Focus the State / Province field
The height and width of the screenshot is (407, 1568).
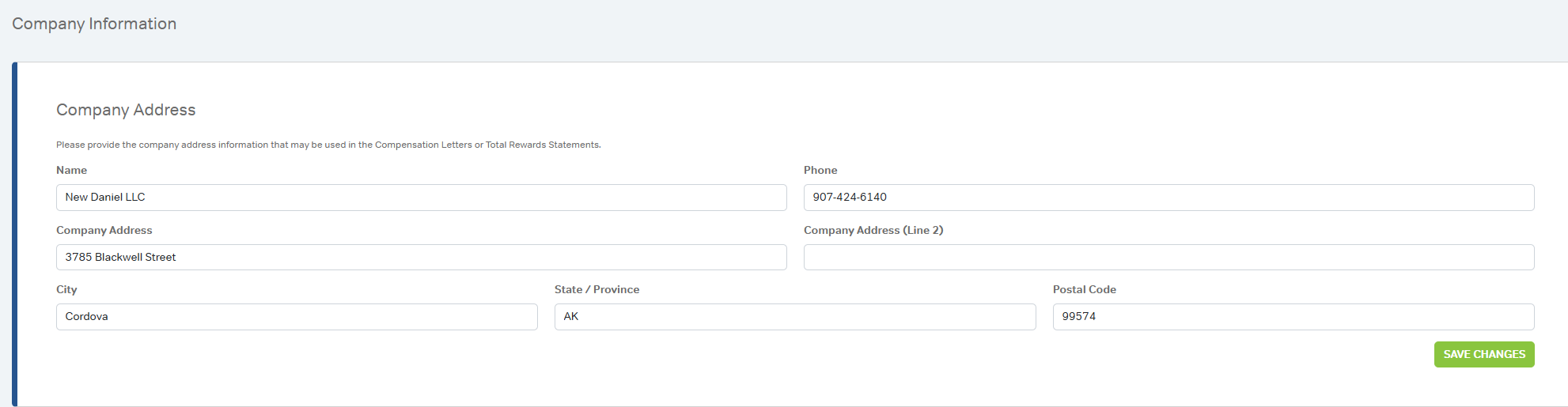tap(795, 317)
